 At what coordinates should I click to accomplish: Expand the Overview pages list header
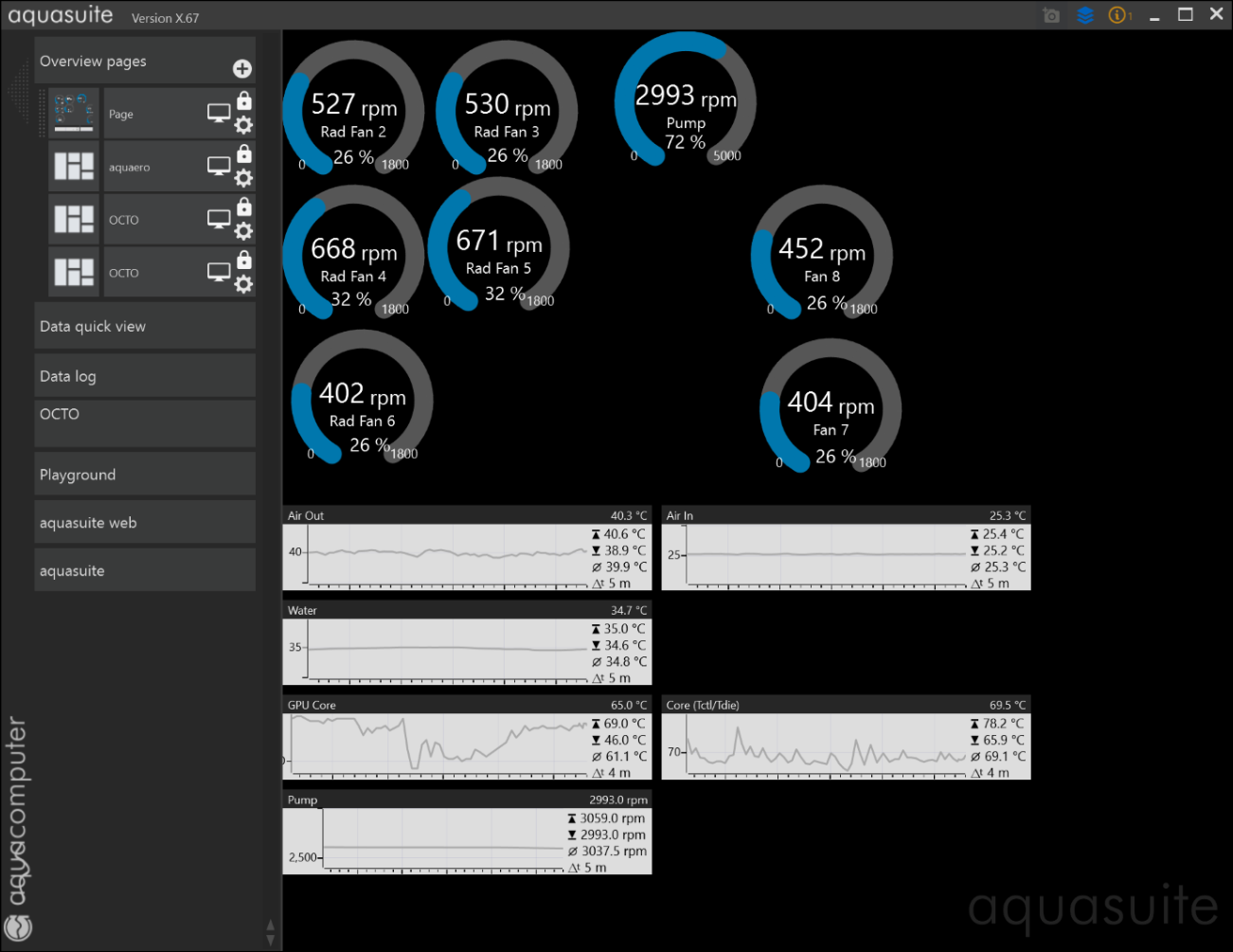click(93, 61)
